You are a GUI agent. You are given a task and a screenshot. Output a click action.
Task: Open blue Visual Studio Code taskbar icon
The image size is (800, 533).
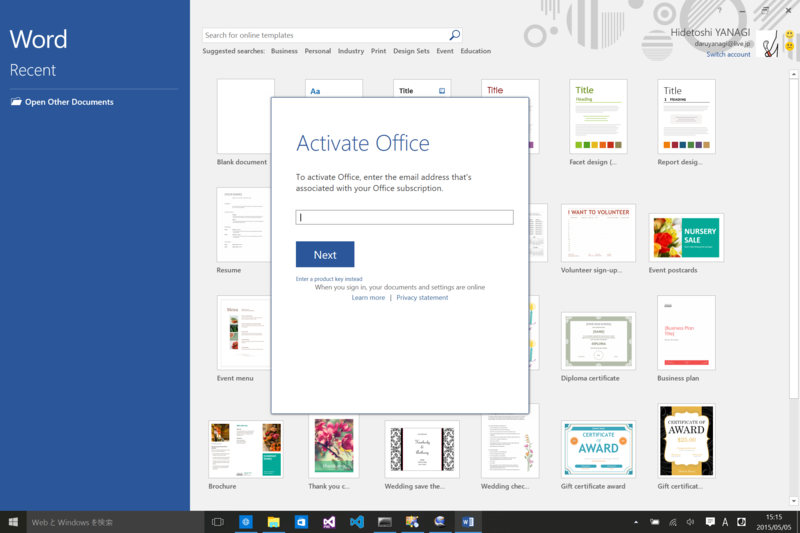pos(357,522)
